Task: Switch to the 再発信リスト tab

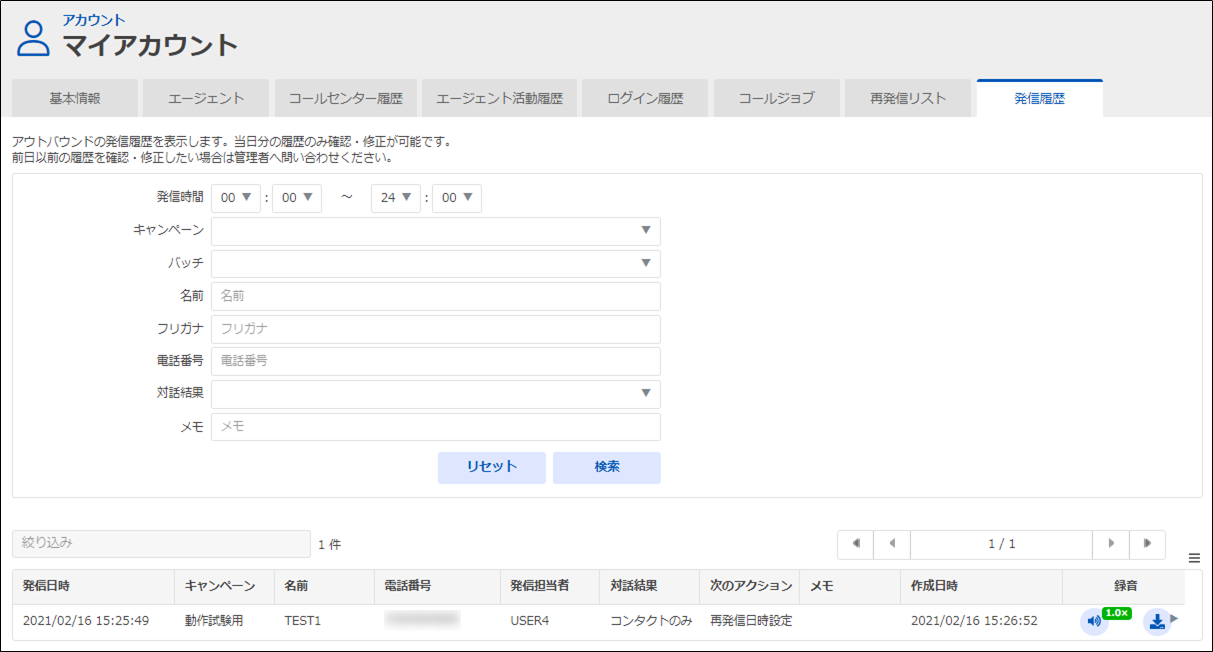Action: [x=907, y=98]
